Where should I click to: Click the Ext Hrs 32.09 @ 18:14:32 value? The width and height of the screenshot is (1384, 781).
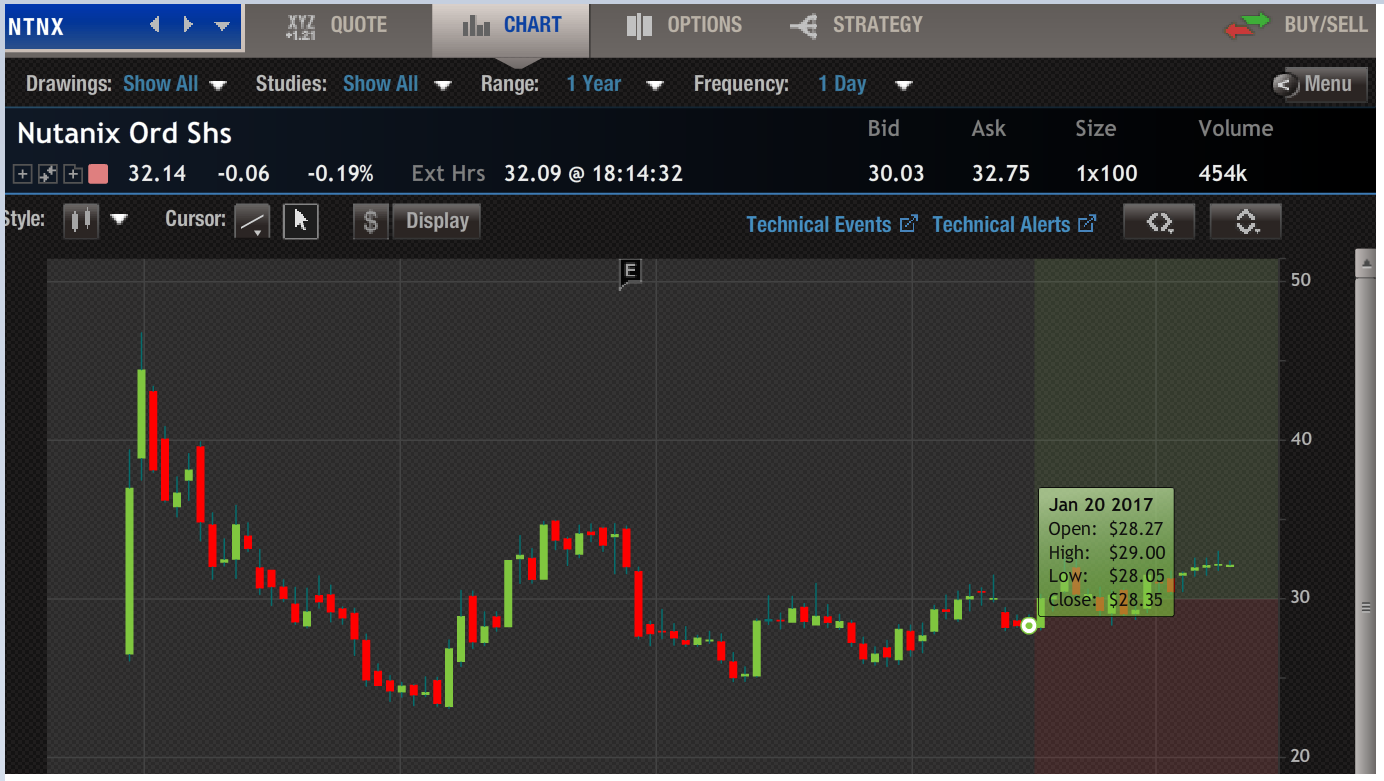(x=593, y=174)
